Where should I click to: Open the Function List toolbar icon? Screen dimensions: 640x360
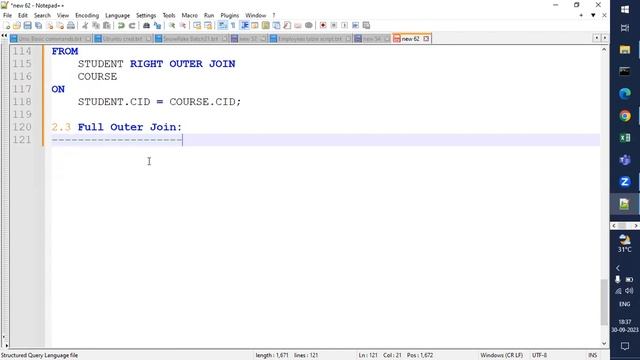click(287, 25)
